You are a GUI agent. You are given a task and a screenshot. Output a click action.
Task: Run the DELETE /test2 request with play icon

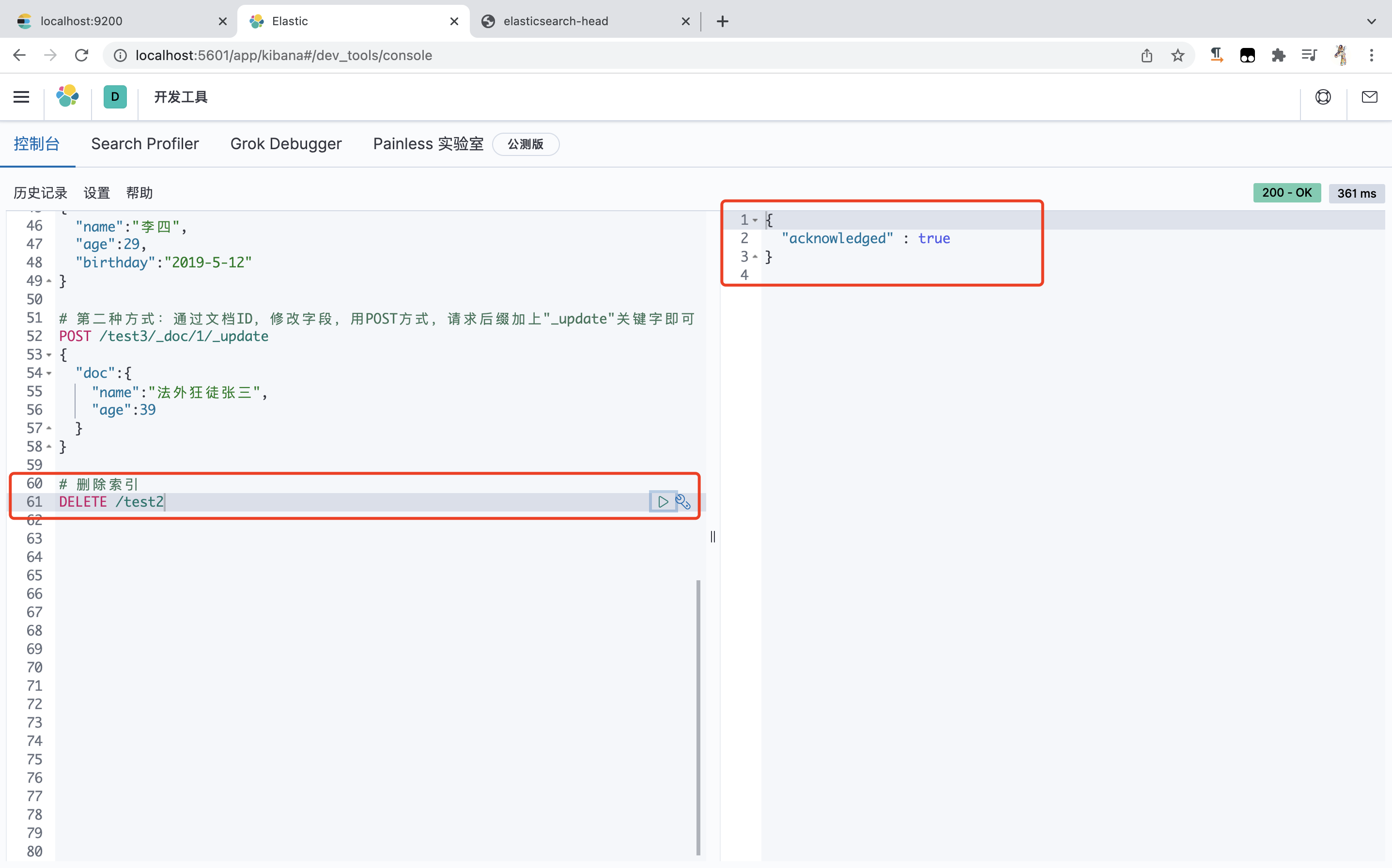(663, 502)
